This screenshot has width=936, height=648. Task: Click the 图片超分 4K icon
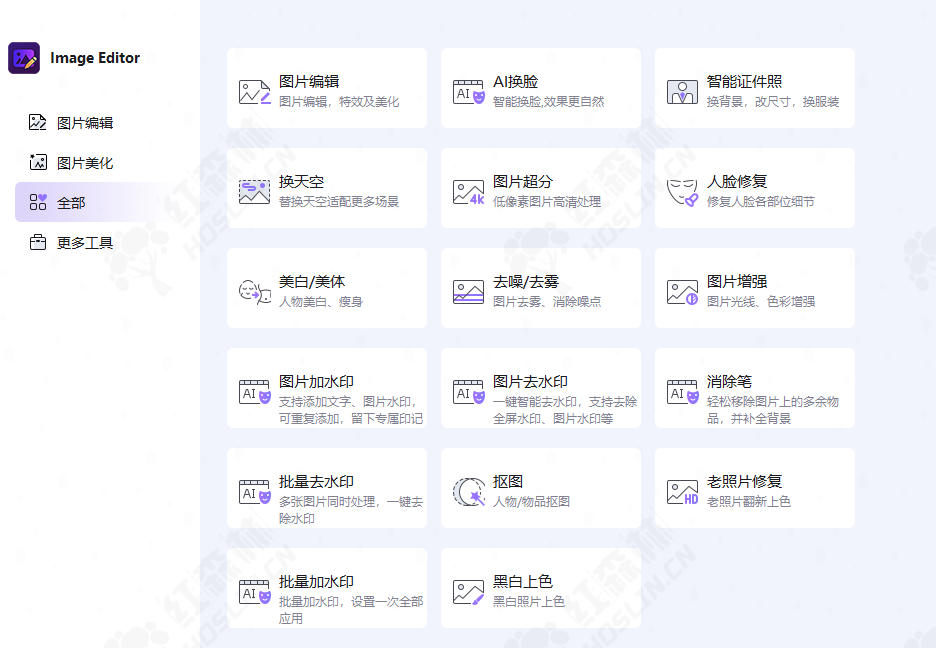tap(469, 192)
